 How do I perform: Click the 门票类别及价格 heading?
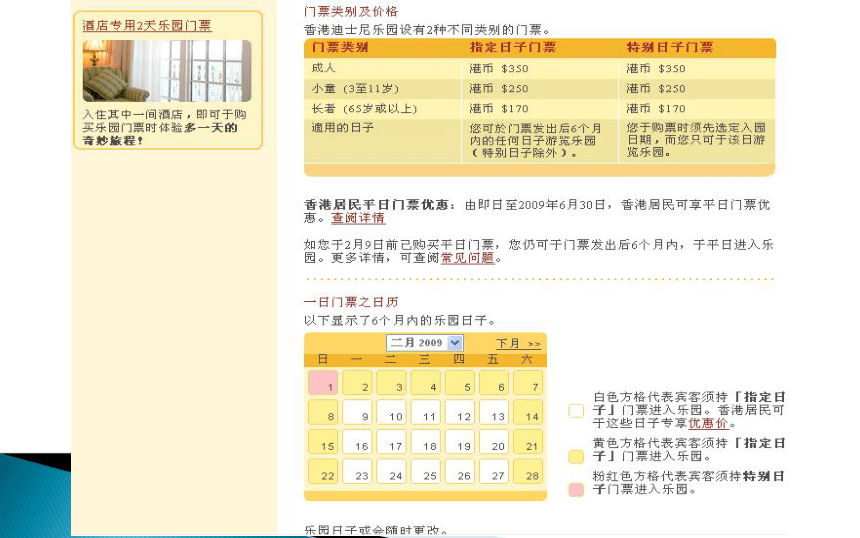pos(351,12)
